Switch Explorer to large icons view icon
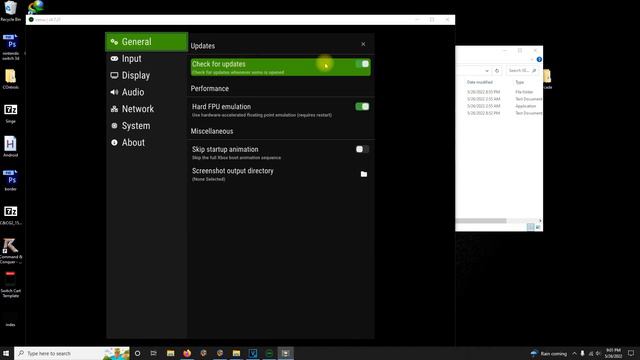Viewport: 640px width, 360px height. (x=538, y=227)
